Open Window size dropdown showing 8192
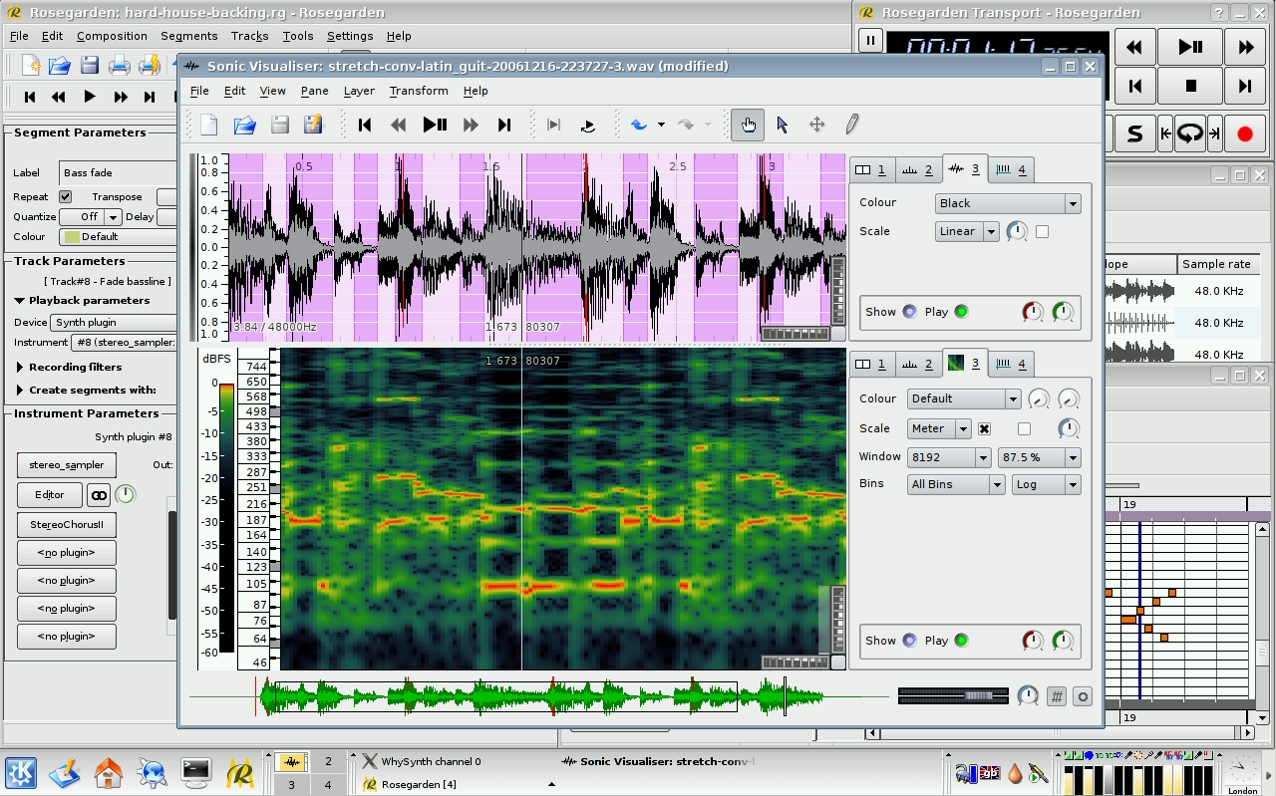Screen dimensions: 1276x796 949,457
